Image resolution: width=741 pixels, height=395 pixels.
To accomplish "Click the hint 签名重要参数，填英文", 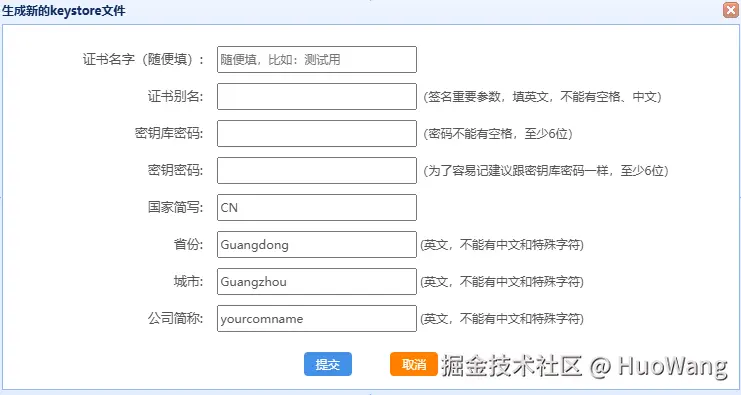I will (542, 97).
